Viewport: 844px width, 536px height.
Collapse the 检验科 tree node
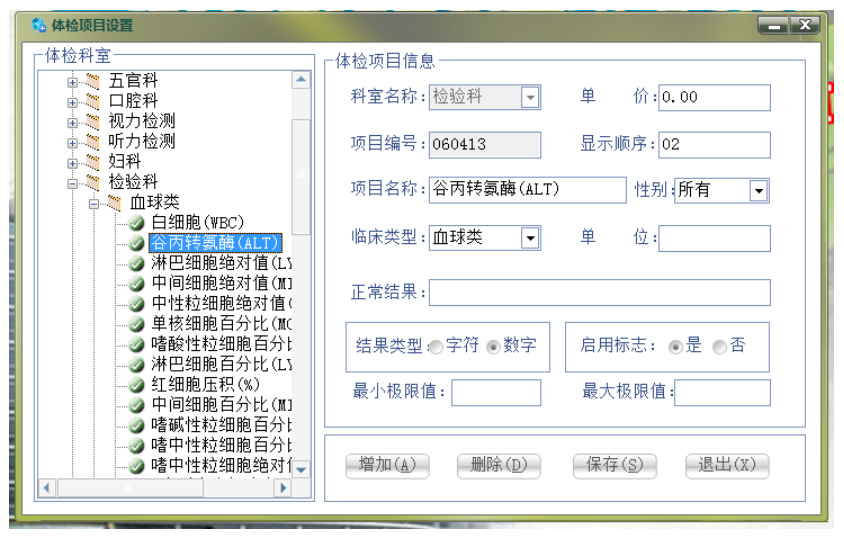pos(72,184)
